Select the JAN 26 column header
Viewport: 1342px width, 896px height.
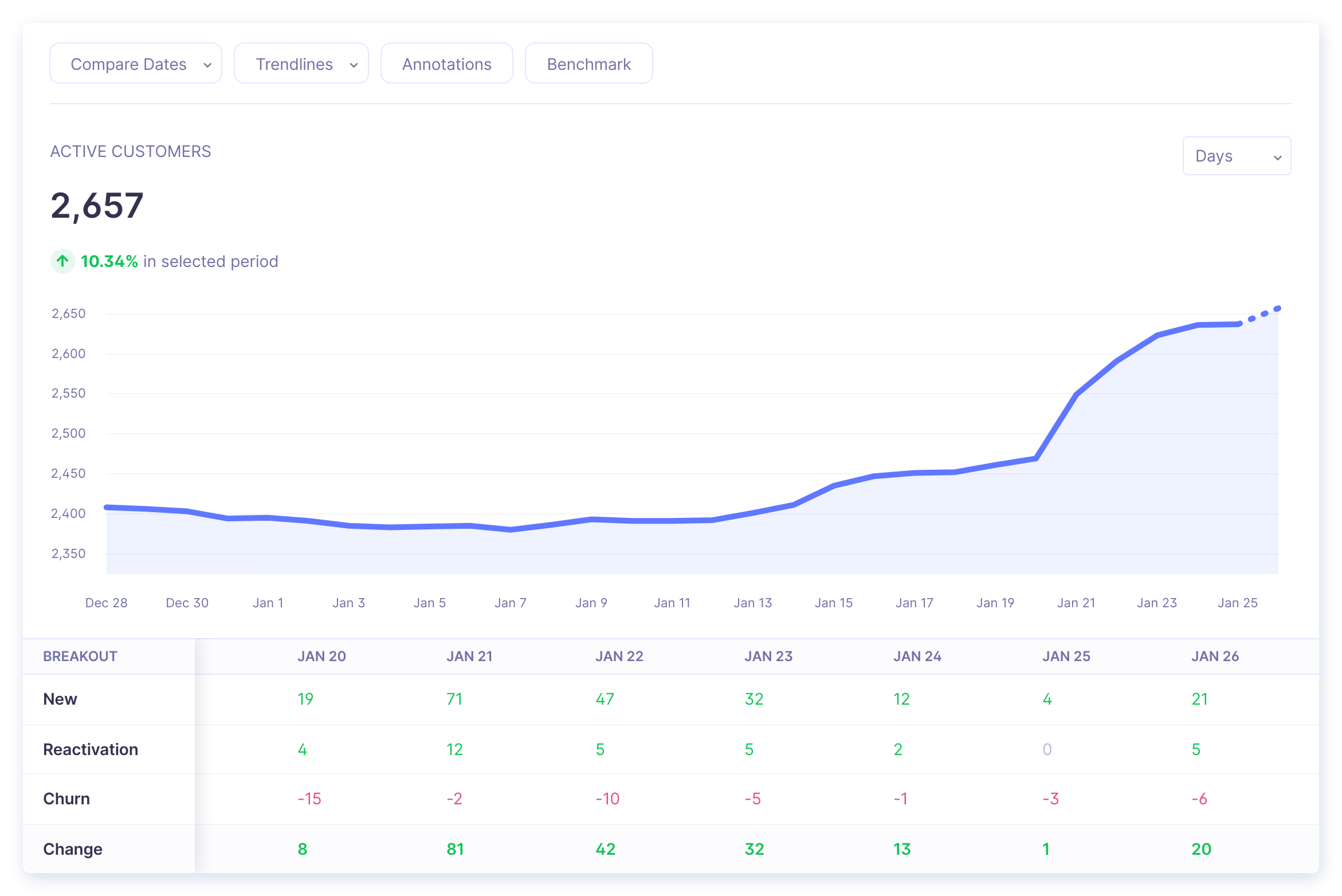[1215, 656]
